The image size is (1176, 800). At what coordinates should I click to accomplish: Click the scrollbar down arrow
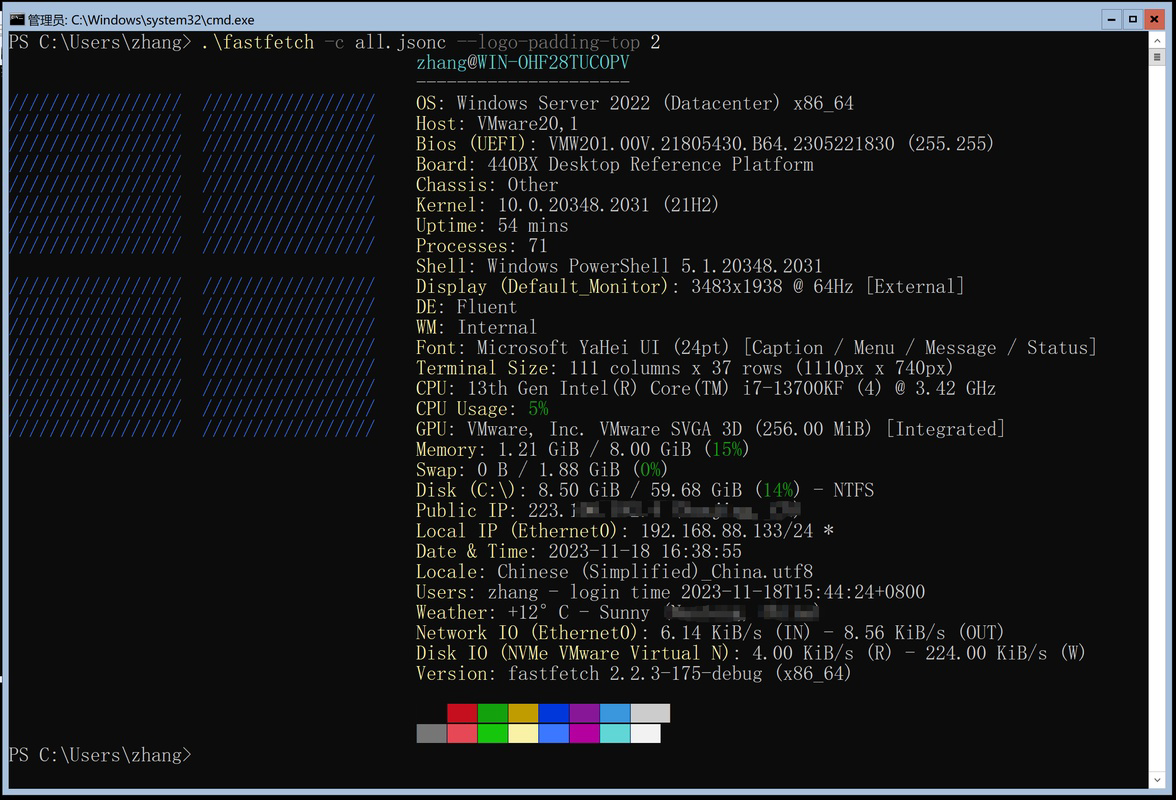tap(1157, 780)
